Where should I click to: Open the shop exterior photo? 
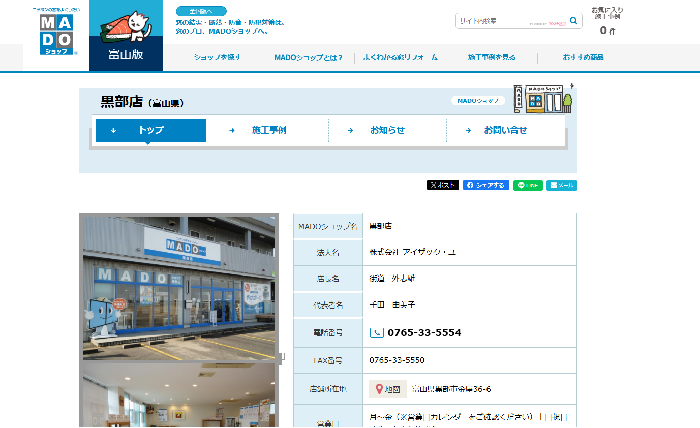(x=179, y=288)
